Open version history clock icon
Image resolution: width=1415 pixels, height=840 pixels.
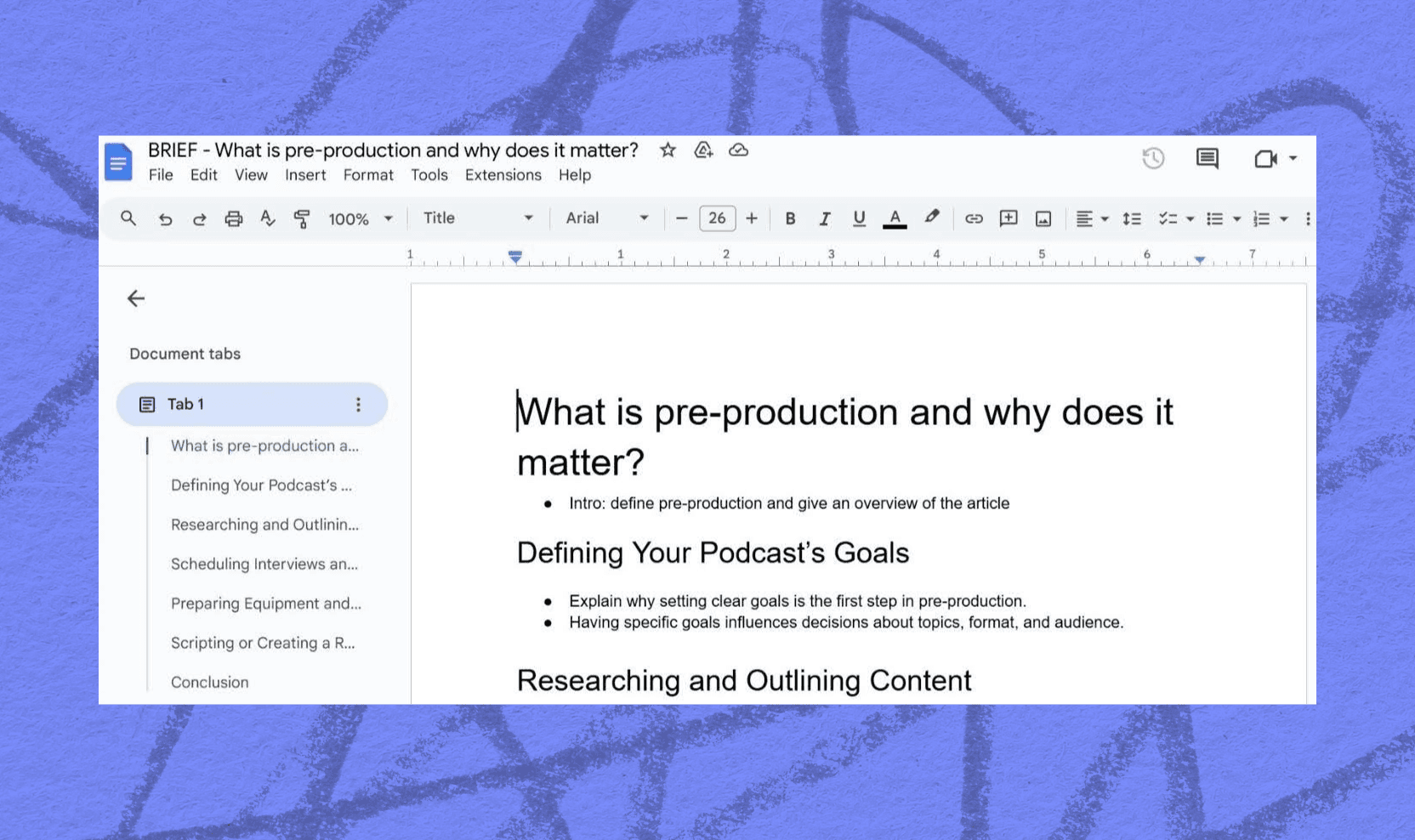pyautogui.click(x=1153, y=158)
